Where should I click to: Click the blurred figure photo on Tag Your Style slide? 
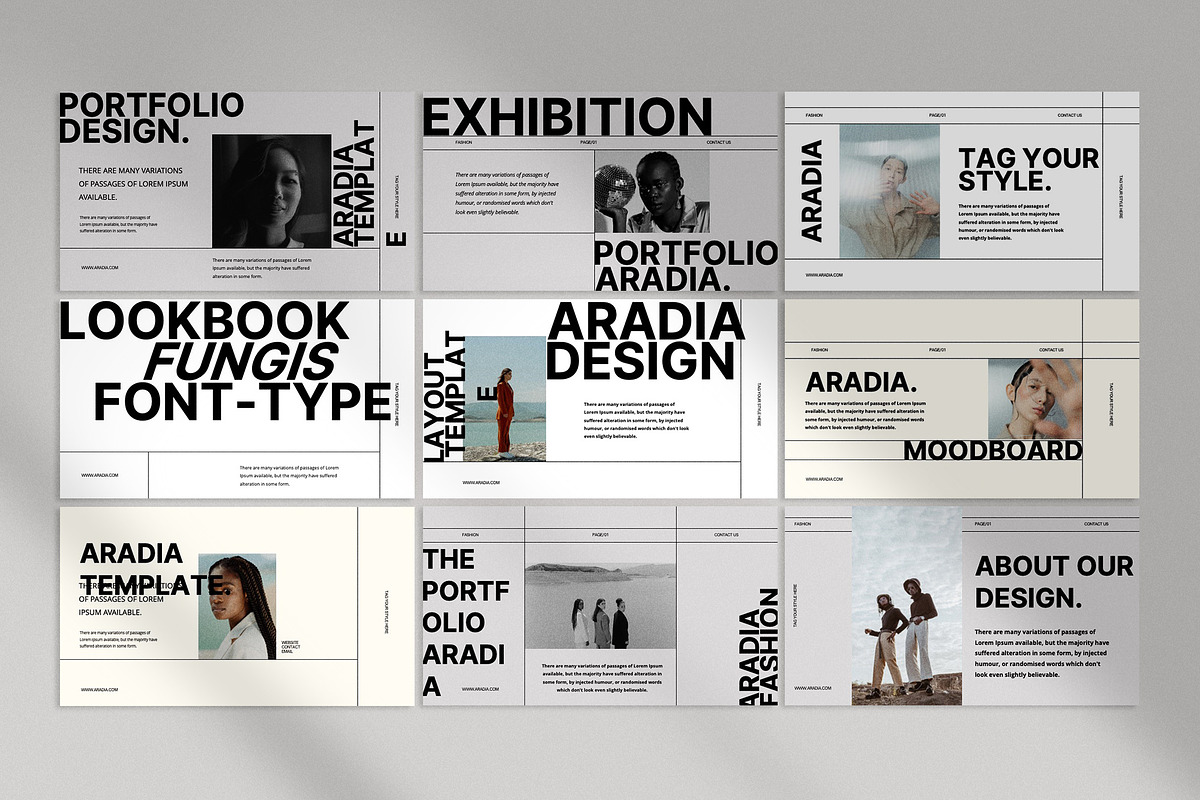tap(890, 191)
